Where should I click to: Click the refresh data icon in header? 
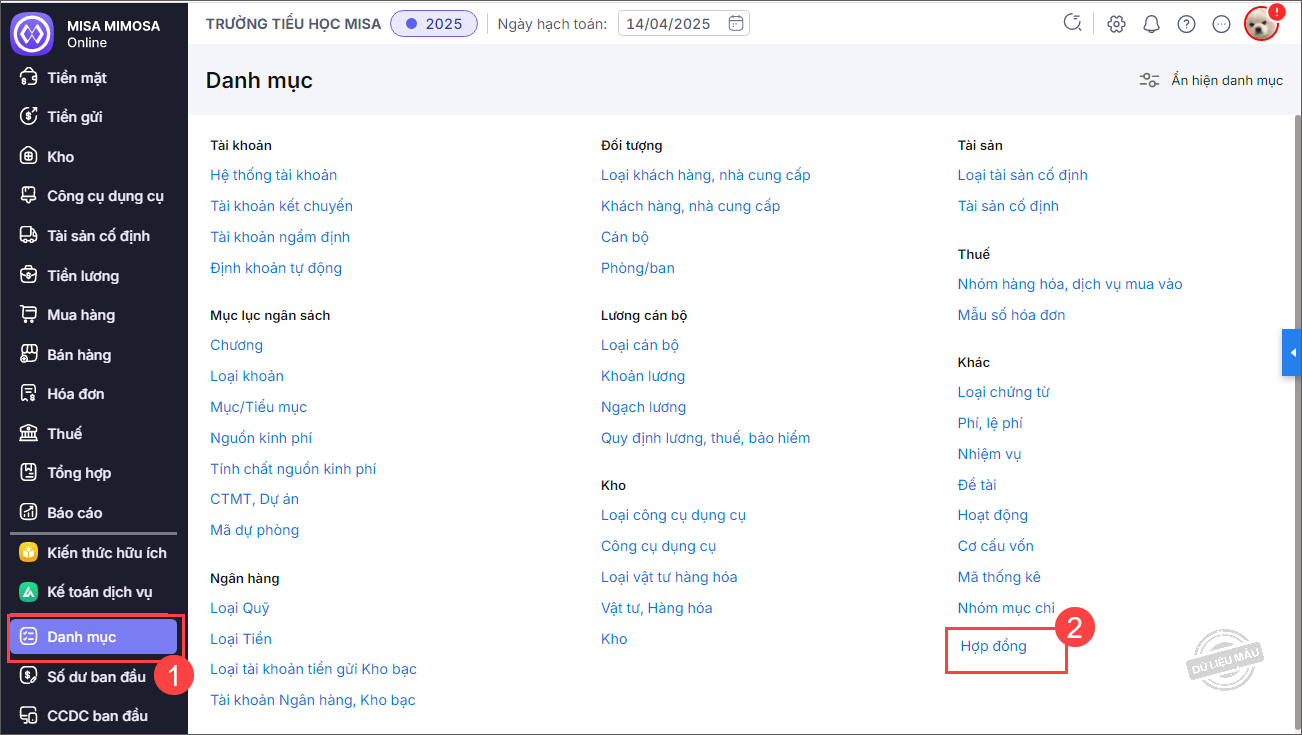(x=1073, y=23)
